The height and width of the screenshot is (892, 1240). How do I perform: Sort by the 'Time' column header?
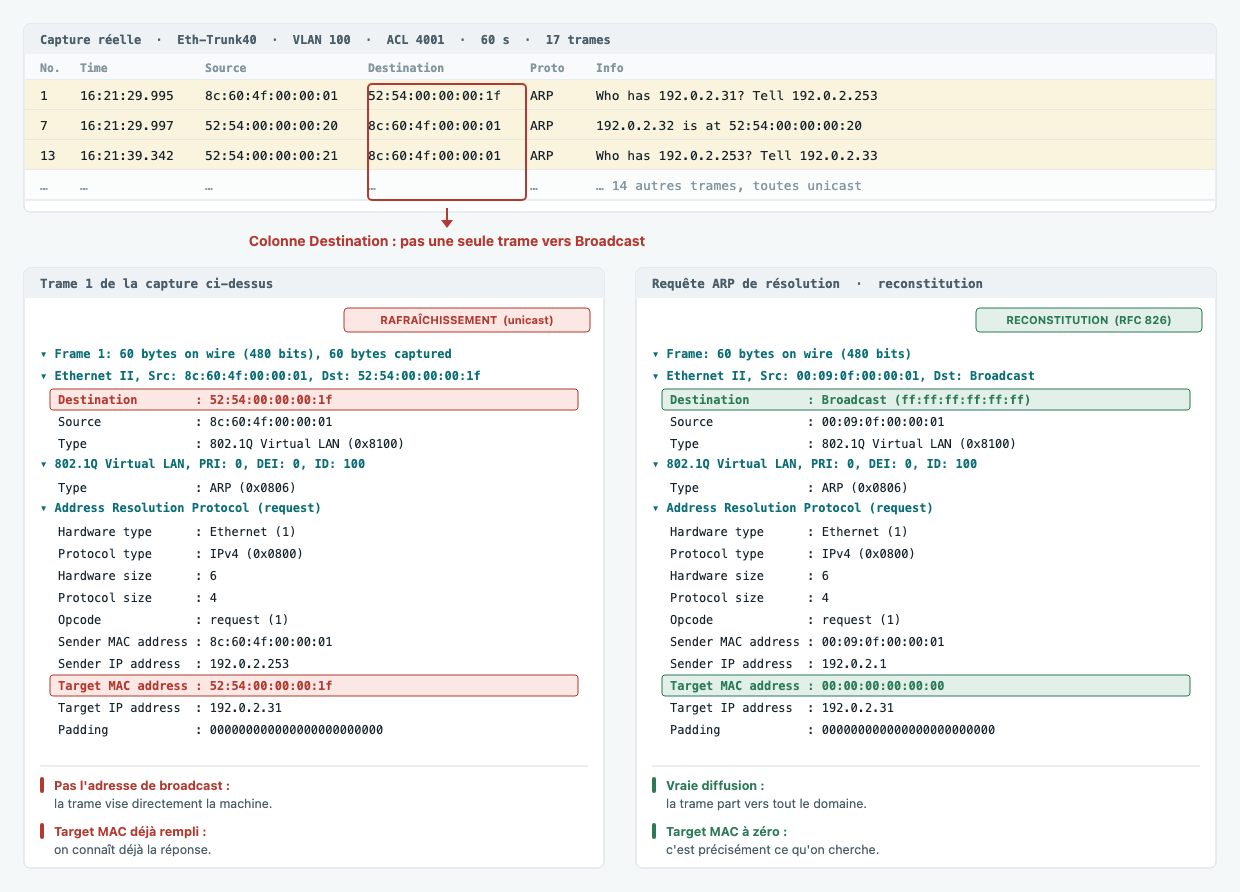point(94,68)
